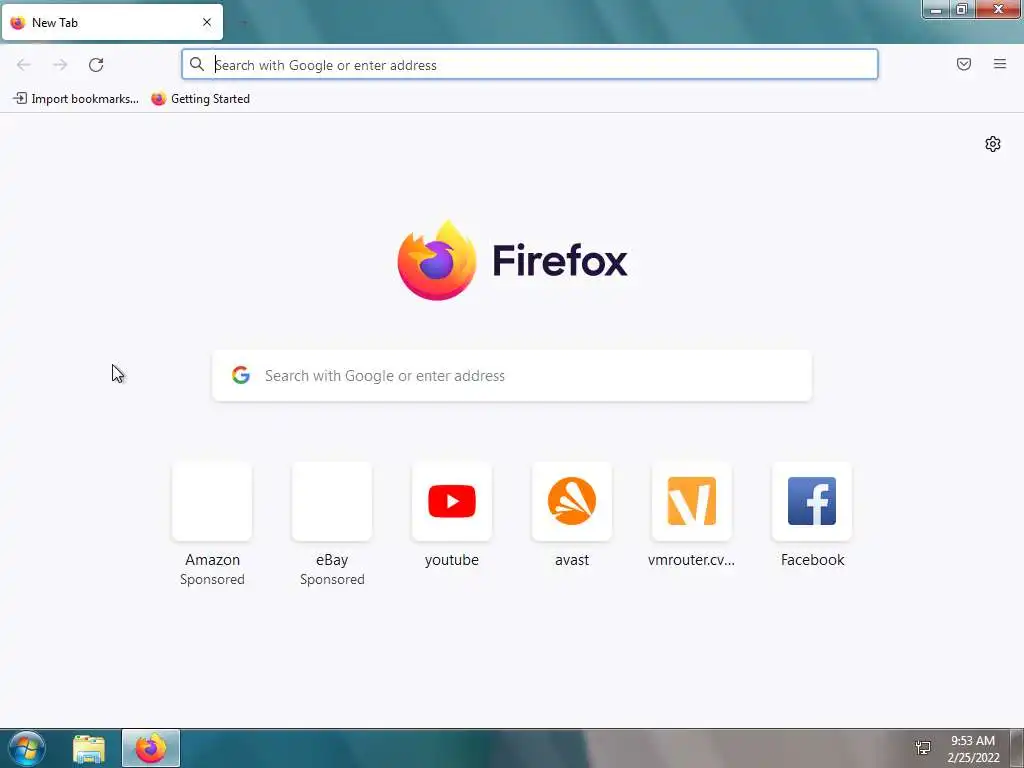Screen dimensions: 1024x768
Task: Click the Amazon label text
Action: (x=212, y=560)
